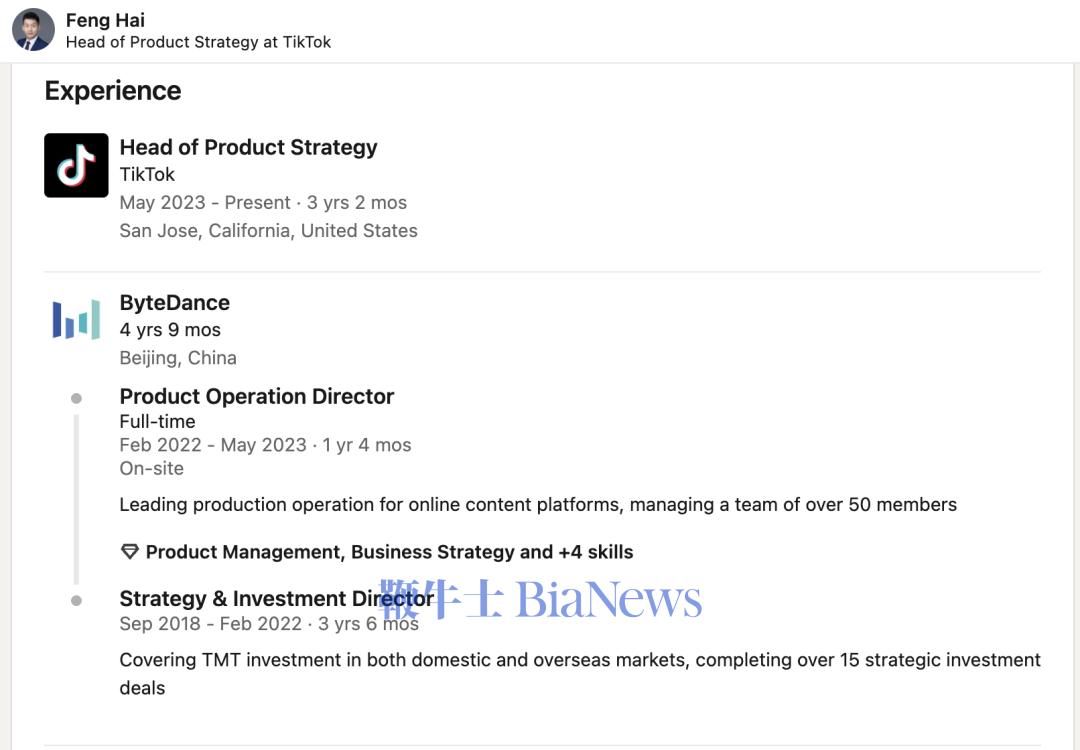The image size is (1080, 750).
Task: Open Feng Hai's profile photo
Action: (33, 30)
